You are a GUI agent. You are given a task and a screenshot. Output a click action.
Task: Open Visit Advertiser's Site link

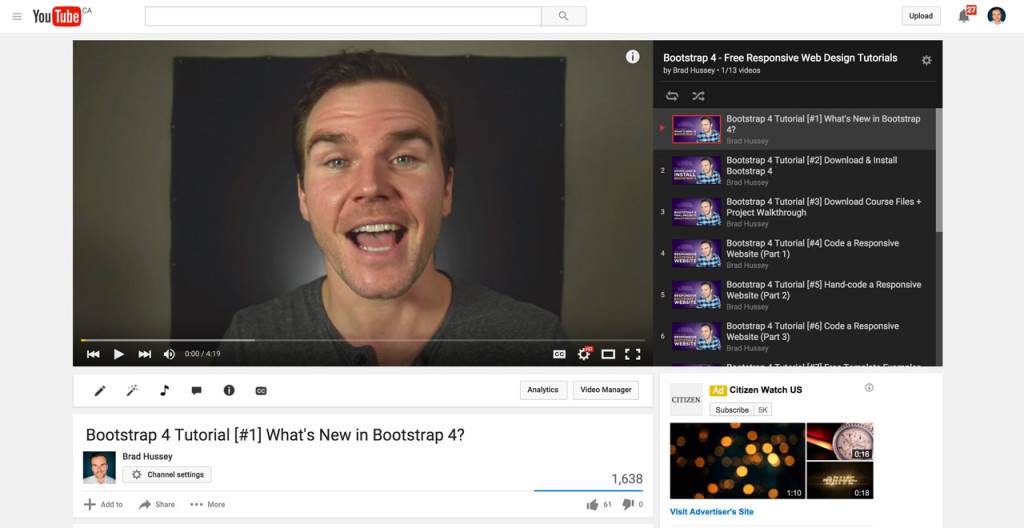pos(711,512)
